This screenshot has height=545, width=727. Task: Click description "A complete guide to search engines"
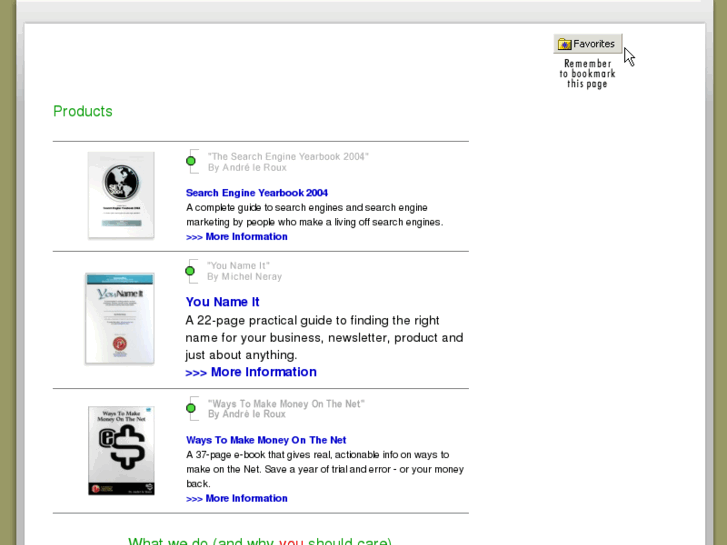click(x=314, y=215)
